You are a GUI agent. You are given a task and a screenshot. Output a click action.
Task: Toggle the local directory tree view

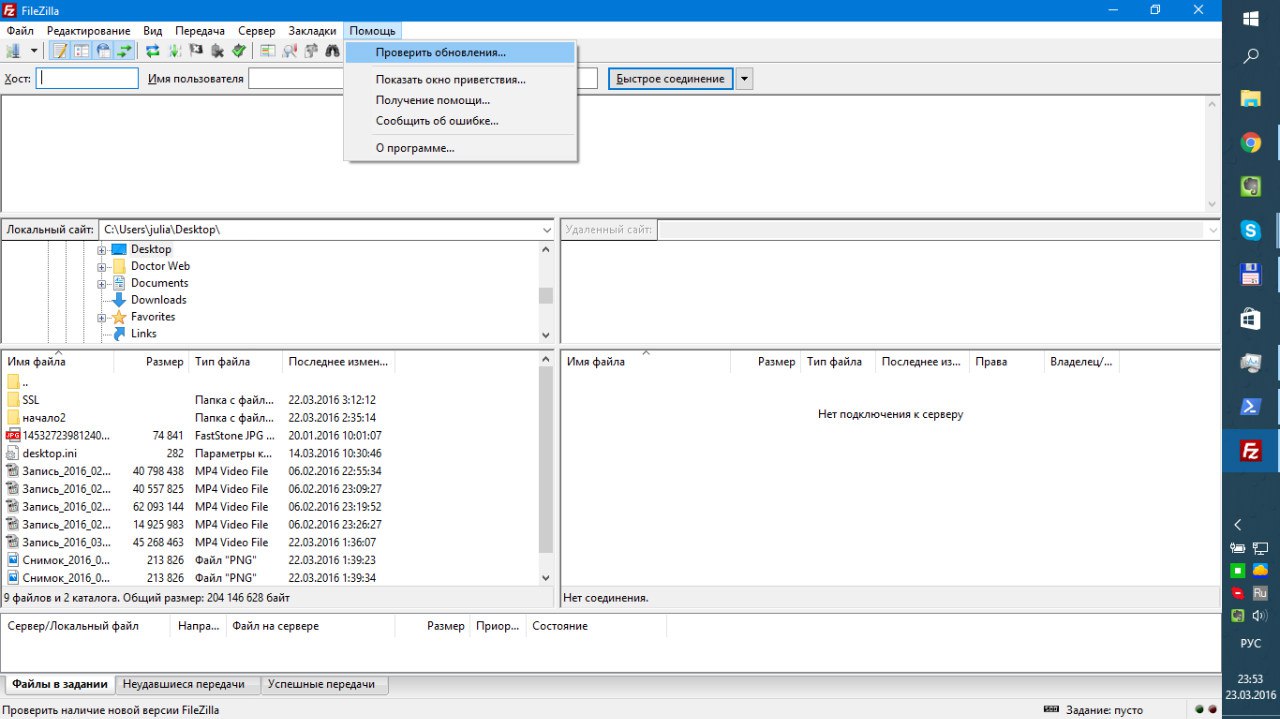coord(81,51)
